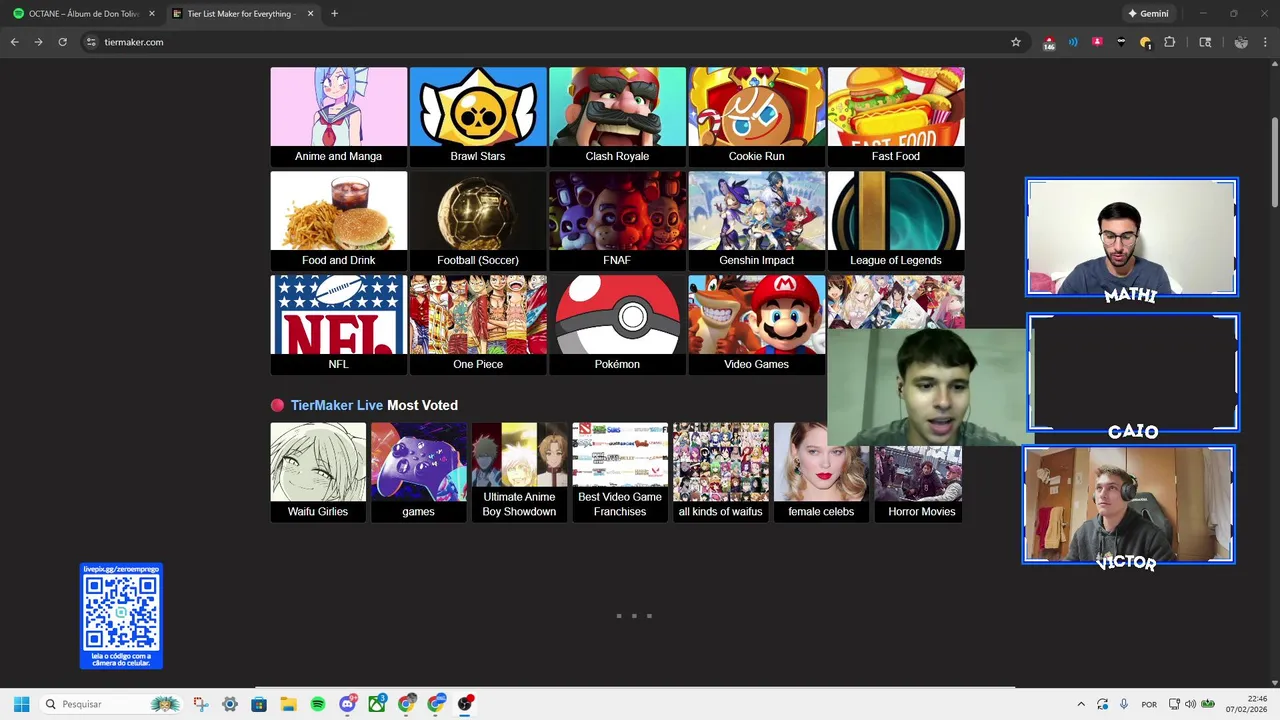Open the Clash Royale category
This screenshot has height=720, width=1280.
617,116
